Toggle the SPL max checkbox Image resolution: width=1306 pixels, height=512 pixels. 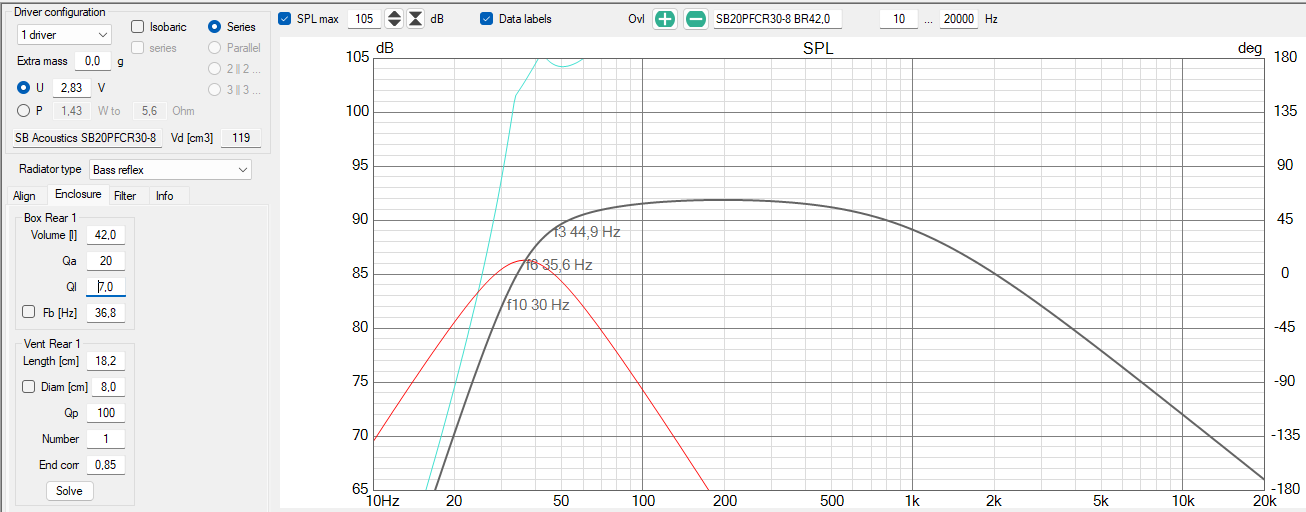point(285,19)
